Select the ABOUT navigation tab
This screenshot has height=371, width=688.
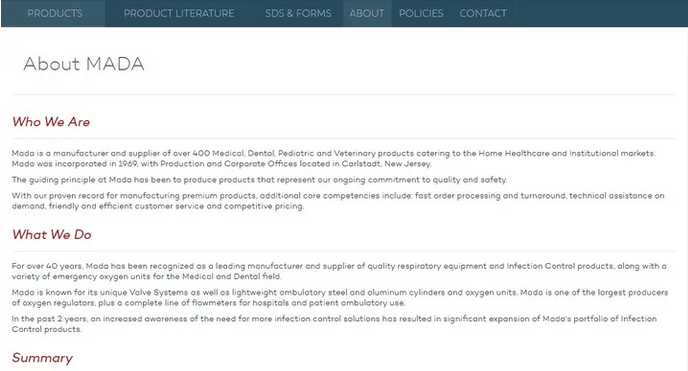pyautogui.click(x=367, y=13)
